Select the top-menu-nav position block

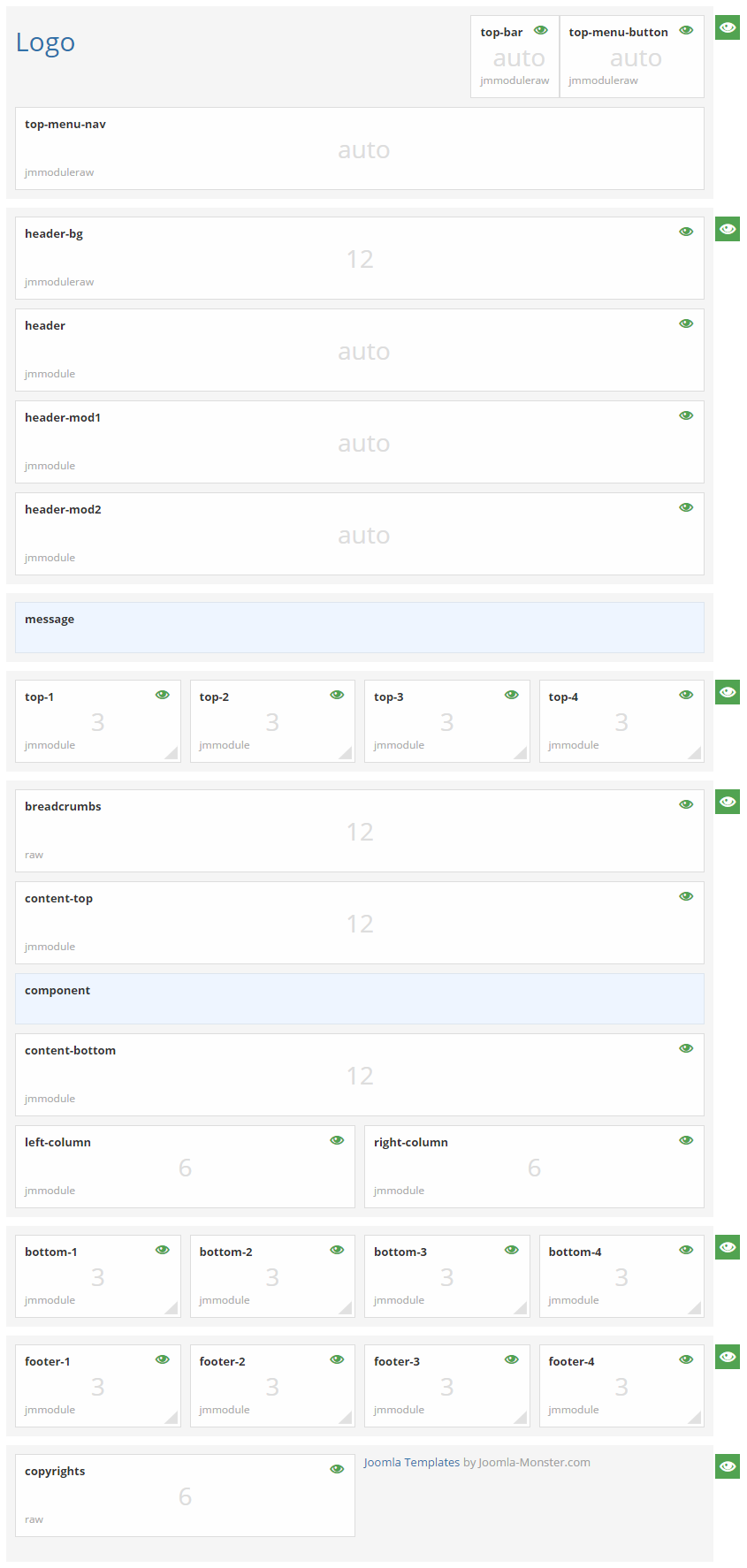pos(359,148)
